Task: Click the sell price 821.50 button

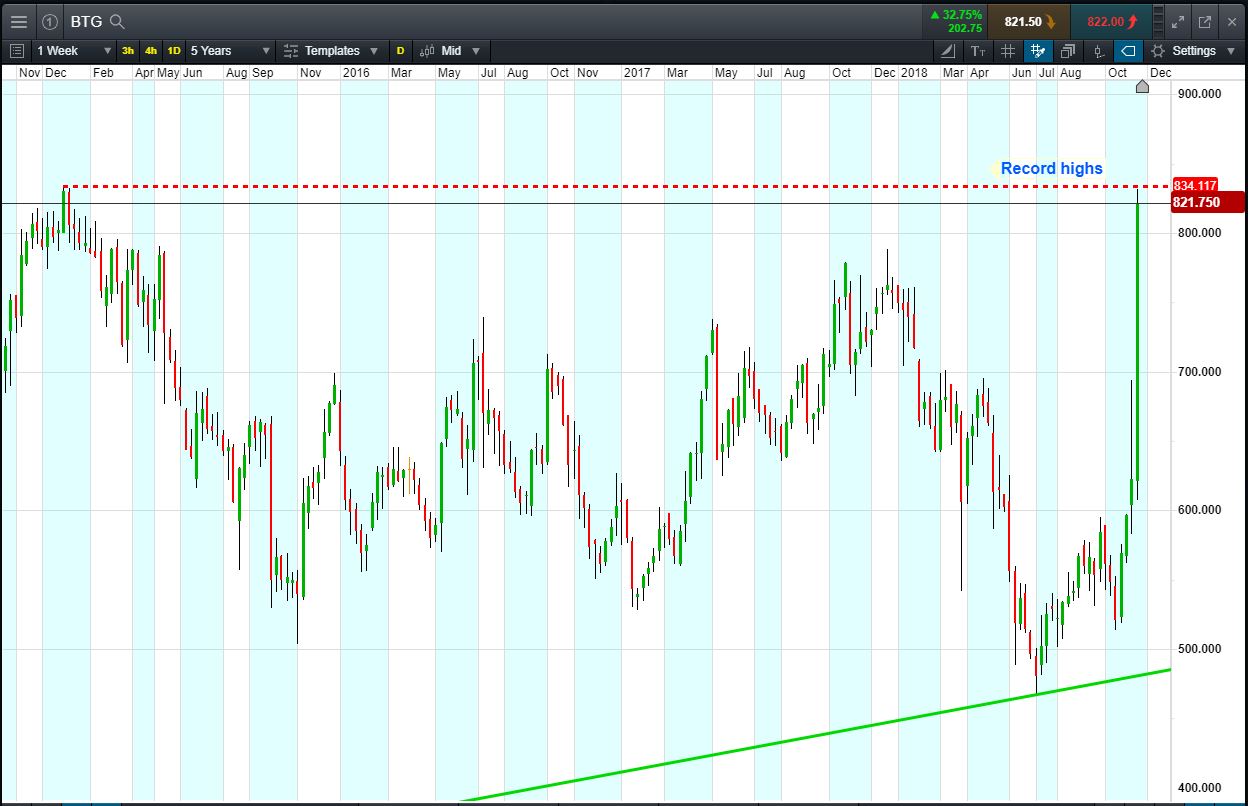Action: 1029,21
